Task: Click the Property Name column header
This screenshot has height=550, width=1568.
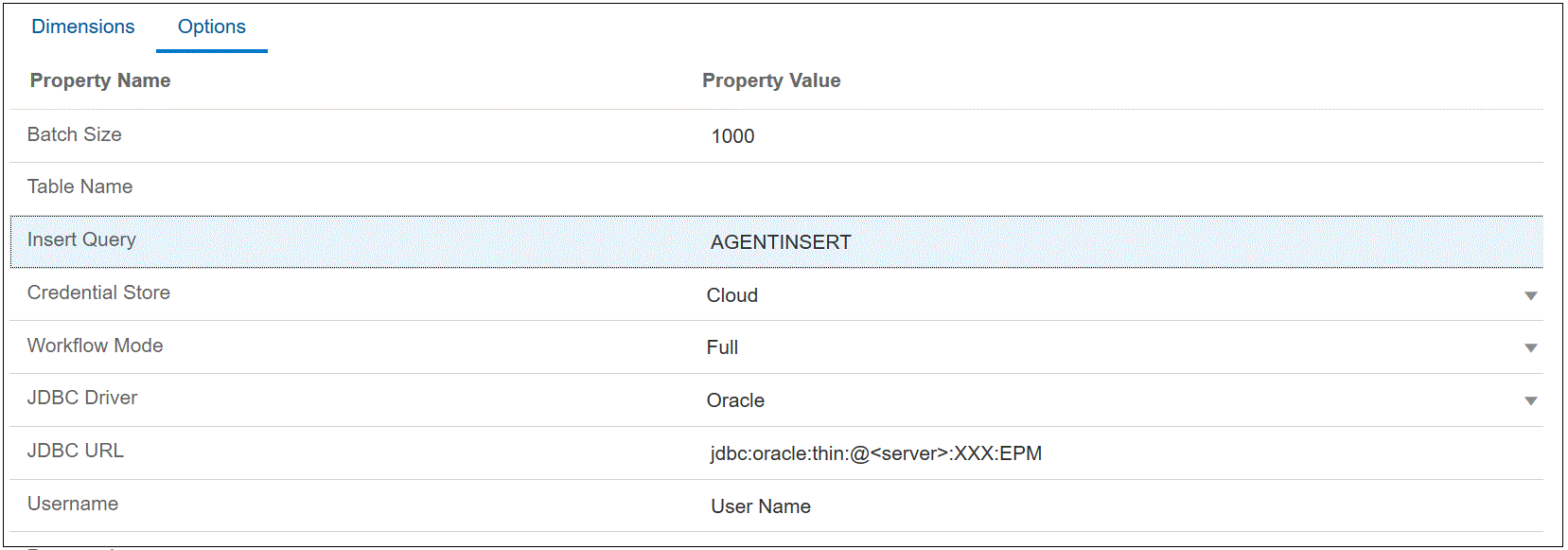Action: (100, 80)
